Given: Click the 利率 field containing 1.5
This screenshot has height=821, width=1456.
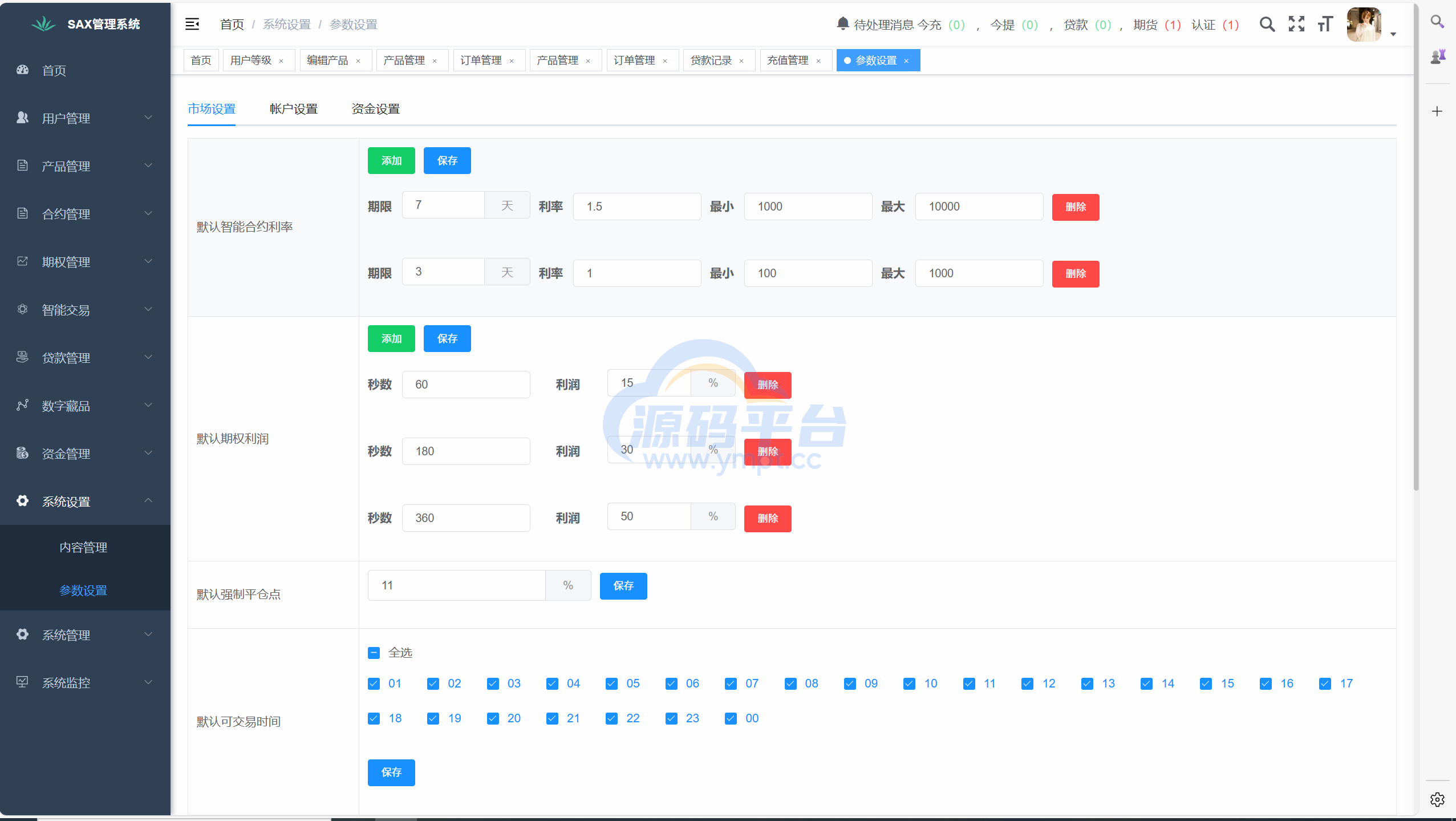Looking at the screenshot, I should click(x=637, y=207).
